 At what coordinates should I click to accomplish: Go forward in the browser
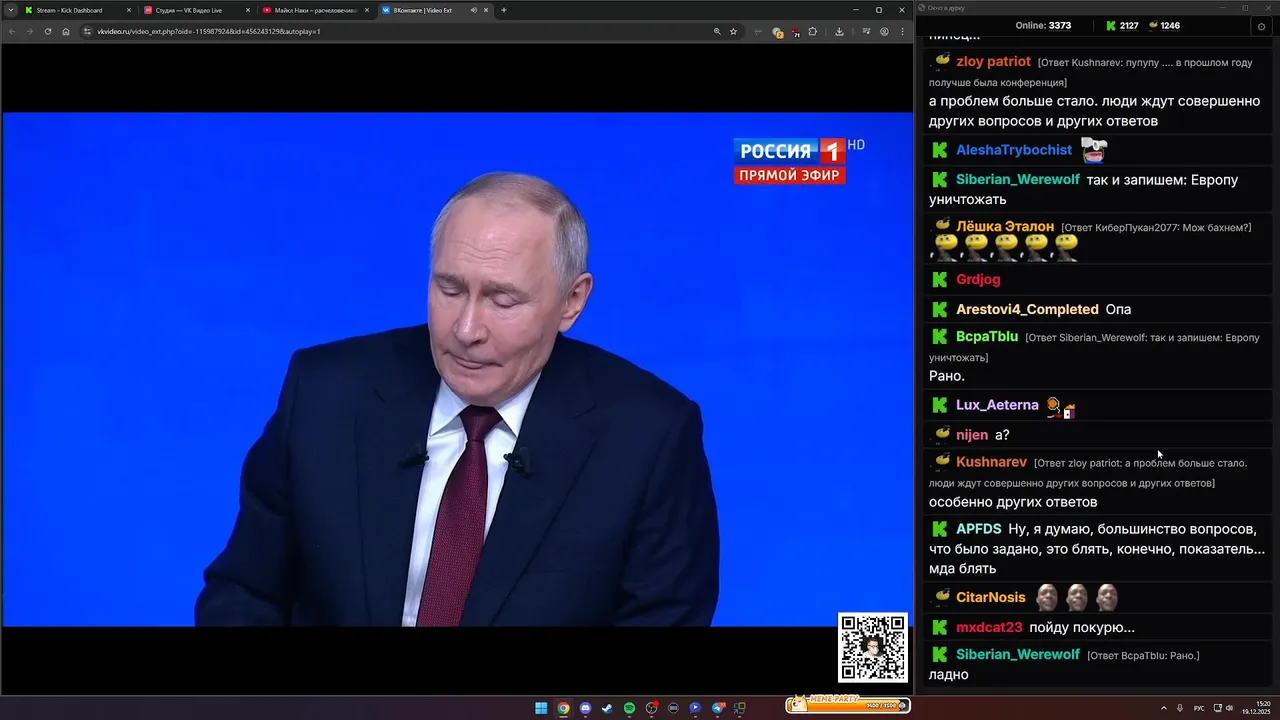click(x=30, y=31)
